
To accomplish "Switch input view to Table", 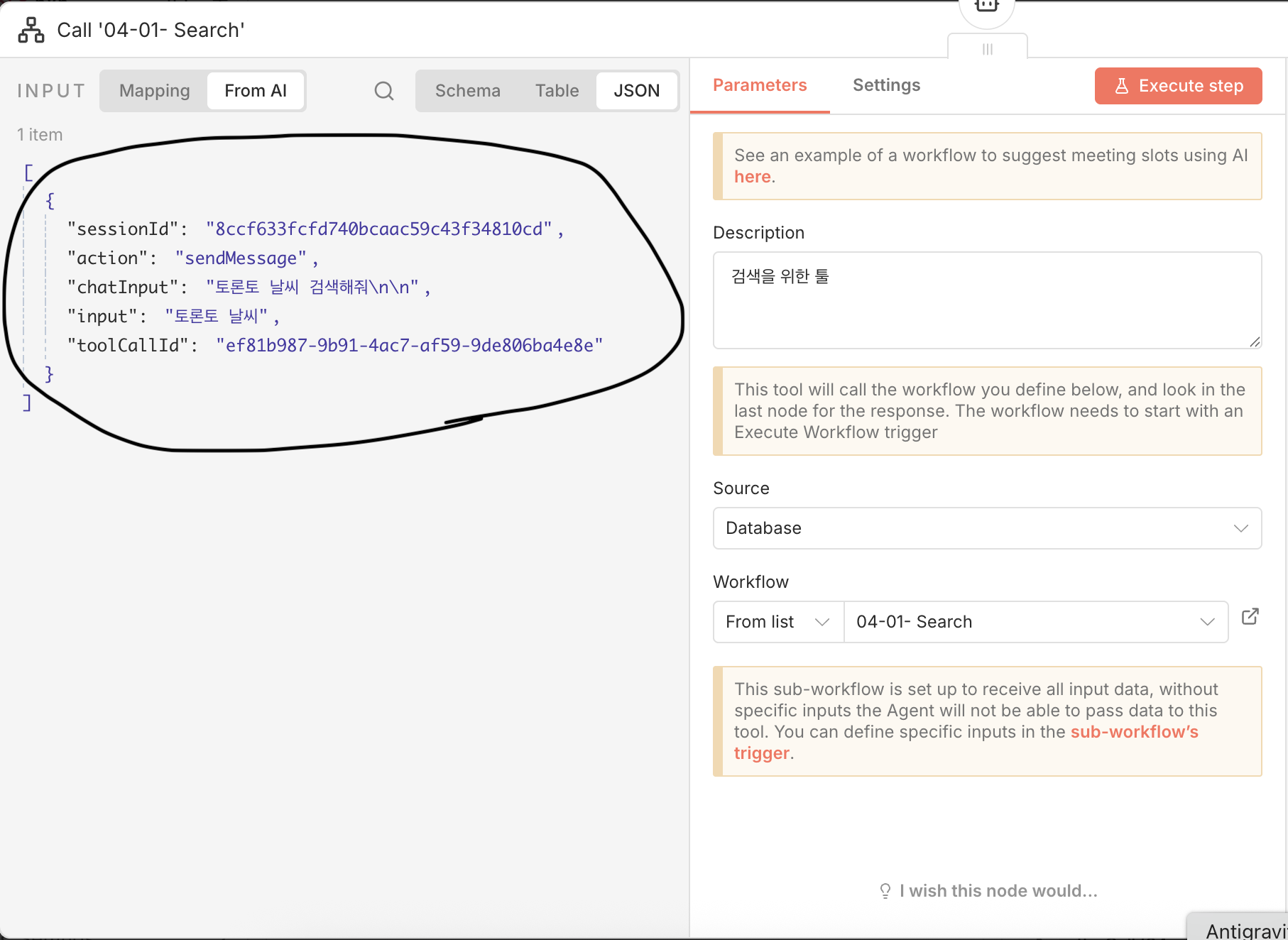I will (x=557, y=91).
